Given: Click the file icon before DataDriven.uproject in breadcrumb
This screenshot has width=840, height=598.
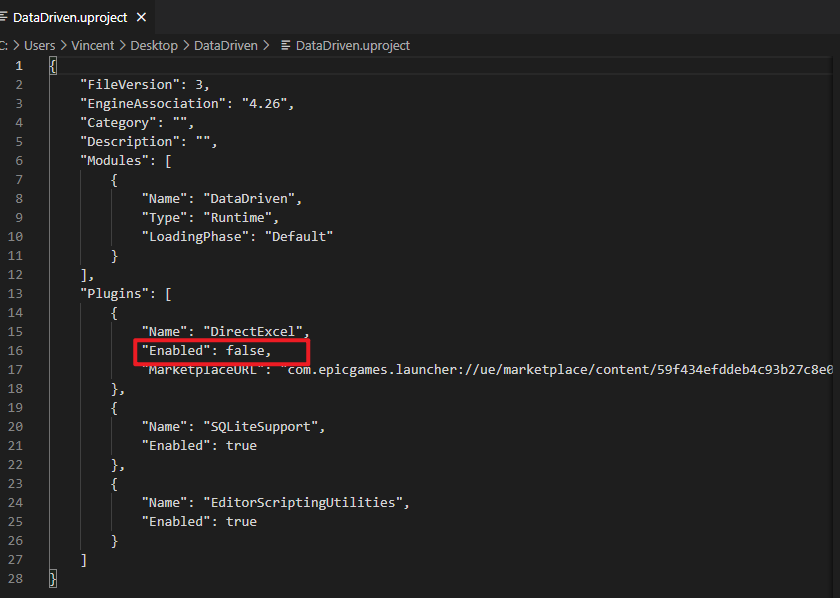Looking at the screenshot, I should pyautogui.click(x=286, y=46).
